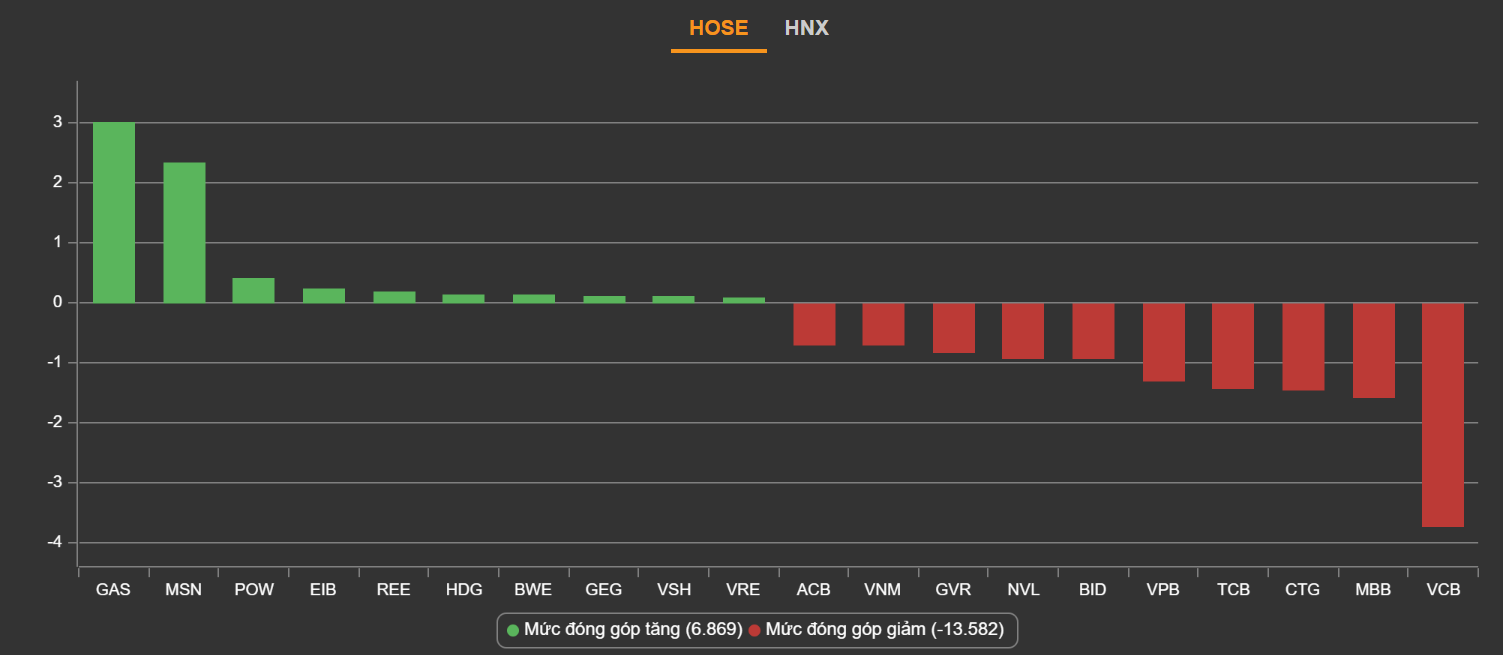This screenshot has height=655, width=1503.
Task: Click the red ACB bar
Action: click(x=814, y=324)
